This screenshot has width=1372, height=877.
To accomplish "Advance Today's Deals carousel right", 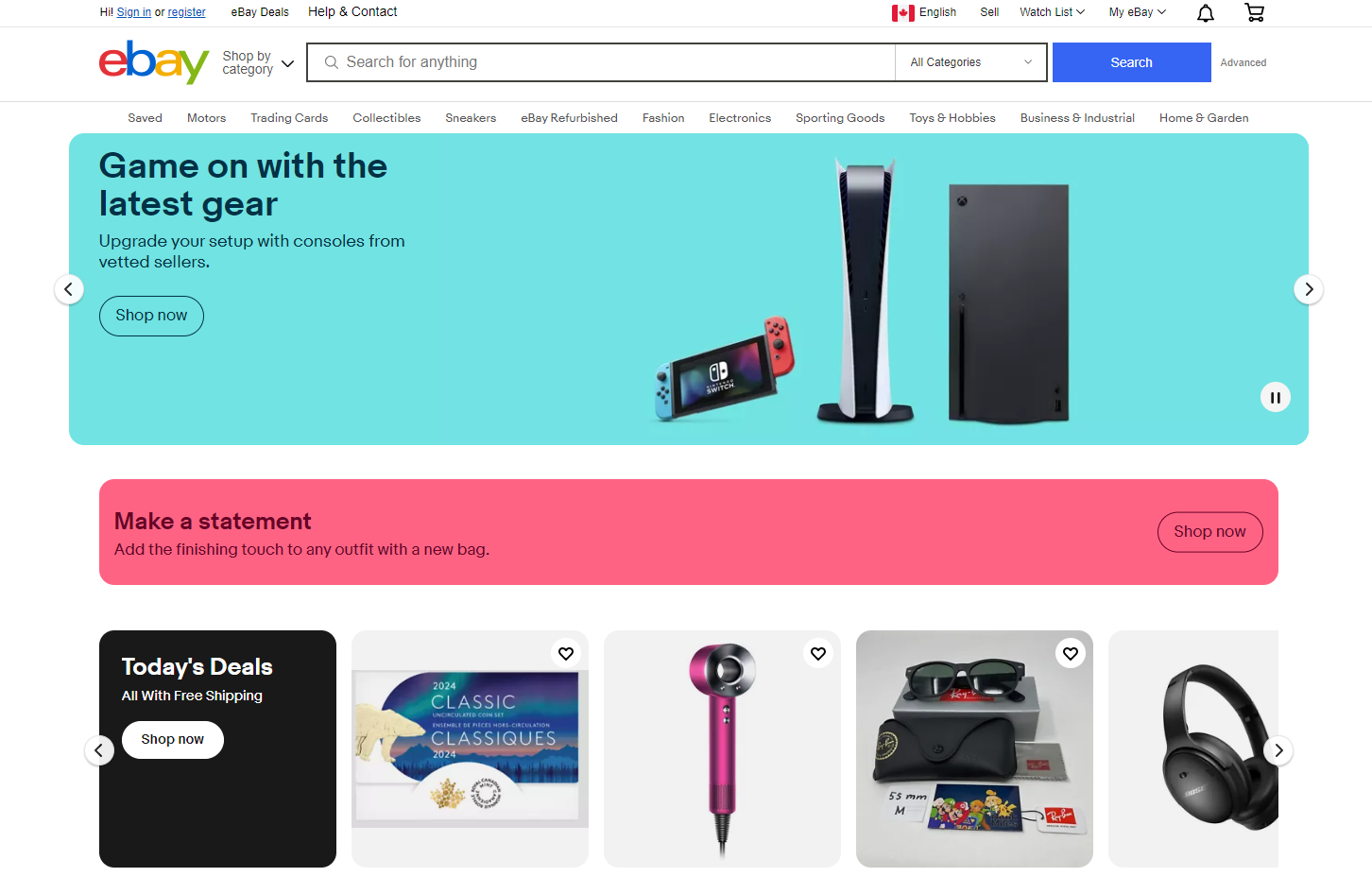I will coord(1278,750).
